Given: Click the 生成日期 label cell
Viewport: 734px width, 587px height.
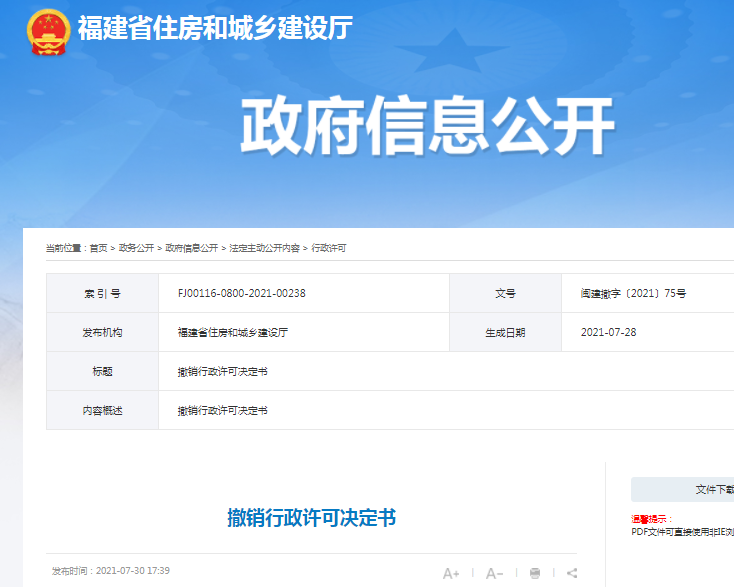Looking at the screenshot, I should tap(506, 332).
